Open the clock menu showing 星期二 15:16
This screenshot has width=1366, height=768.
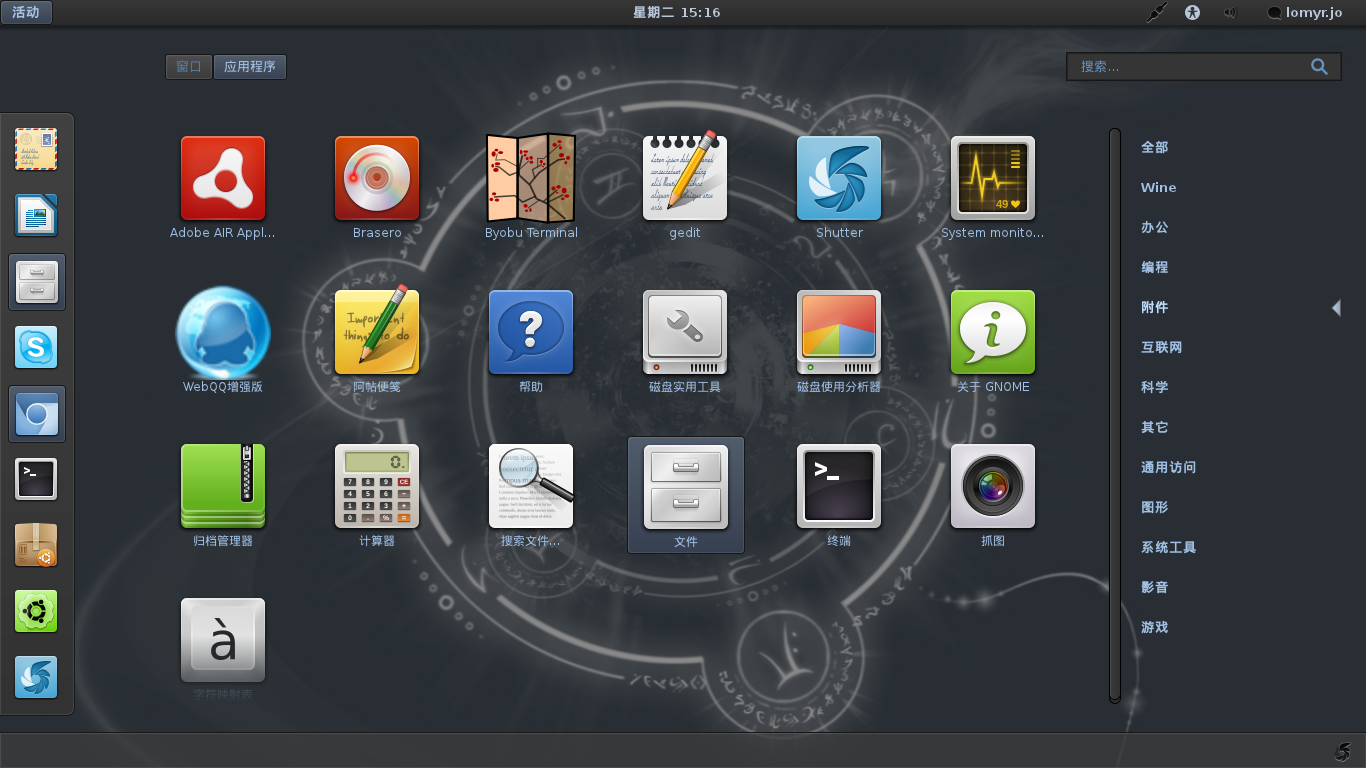pos(677,13)
